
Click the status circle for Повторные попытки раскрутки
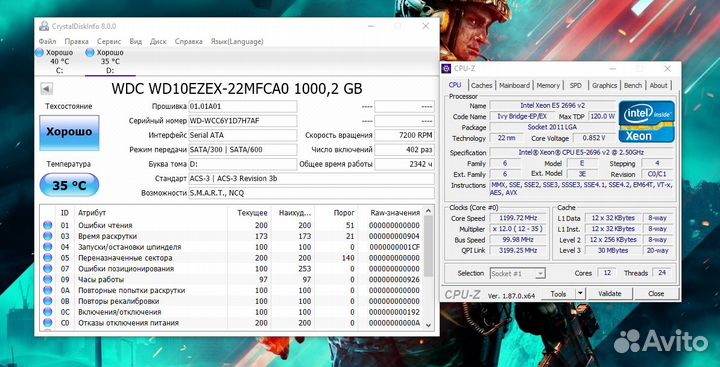[x=47, y=290]
